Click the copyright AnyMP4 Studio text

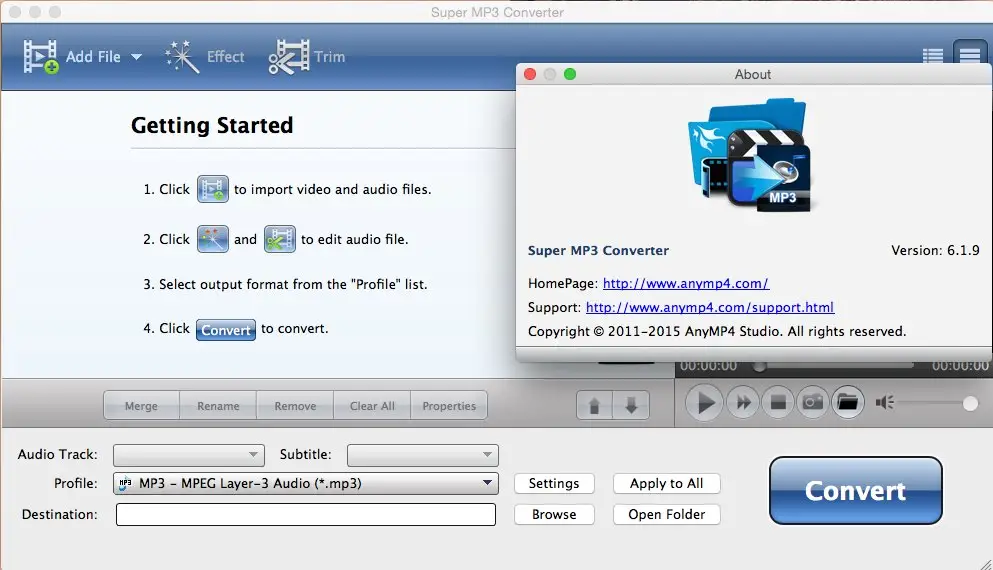pos(717,332)
